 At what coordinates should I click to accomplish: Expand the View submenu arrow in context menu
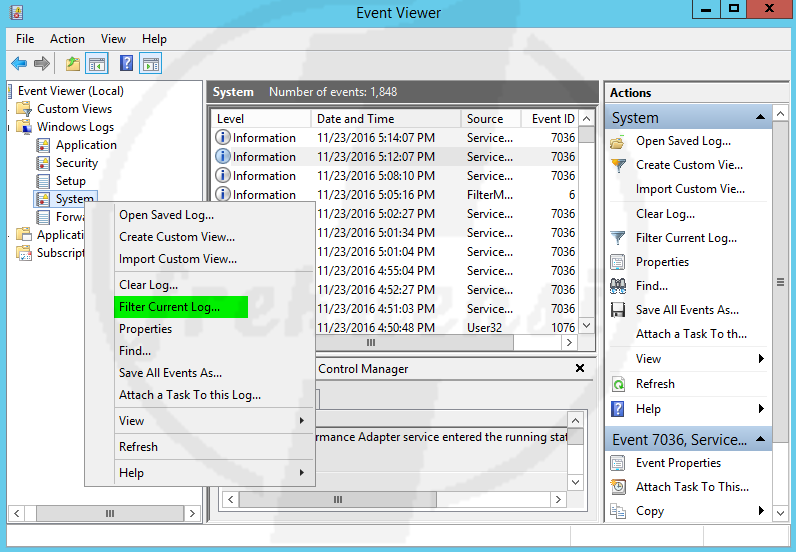point(302,420)
